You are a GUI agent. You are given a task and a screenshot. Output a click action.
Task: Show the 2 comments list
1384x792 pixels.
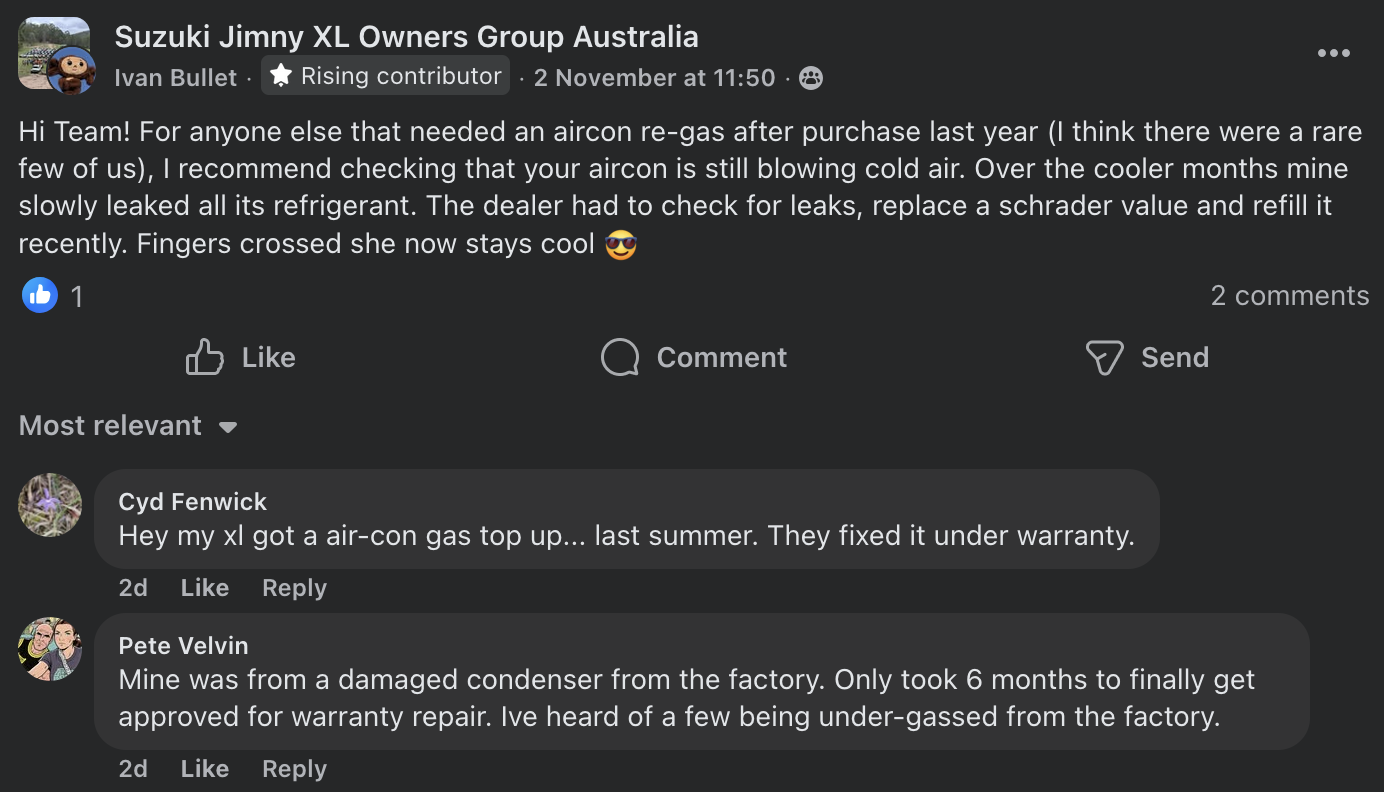point(1289,296)
